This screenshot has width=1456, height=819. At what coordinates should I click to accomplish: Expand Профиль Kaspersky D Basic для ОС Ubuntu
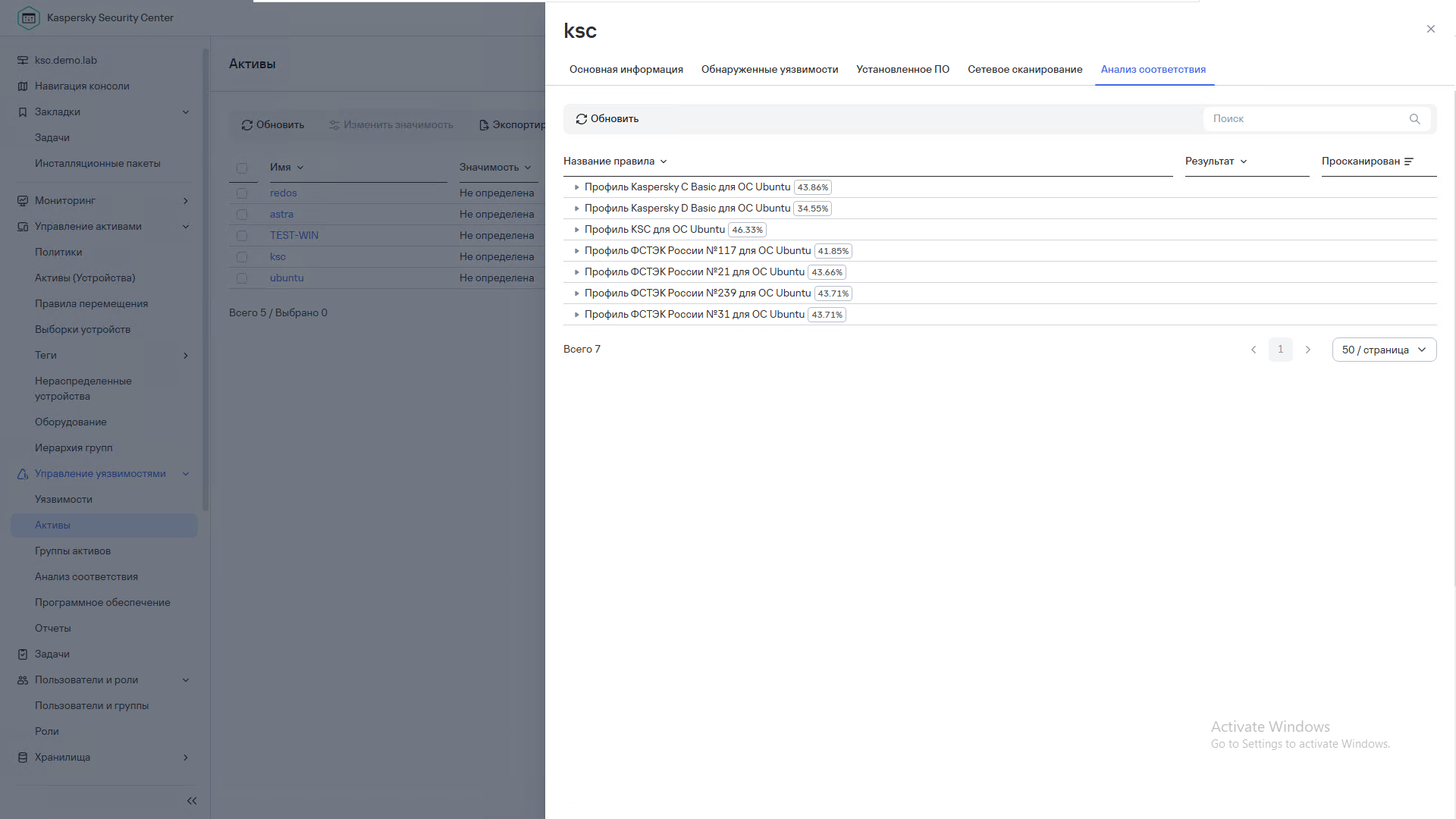576,209
